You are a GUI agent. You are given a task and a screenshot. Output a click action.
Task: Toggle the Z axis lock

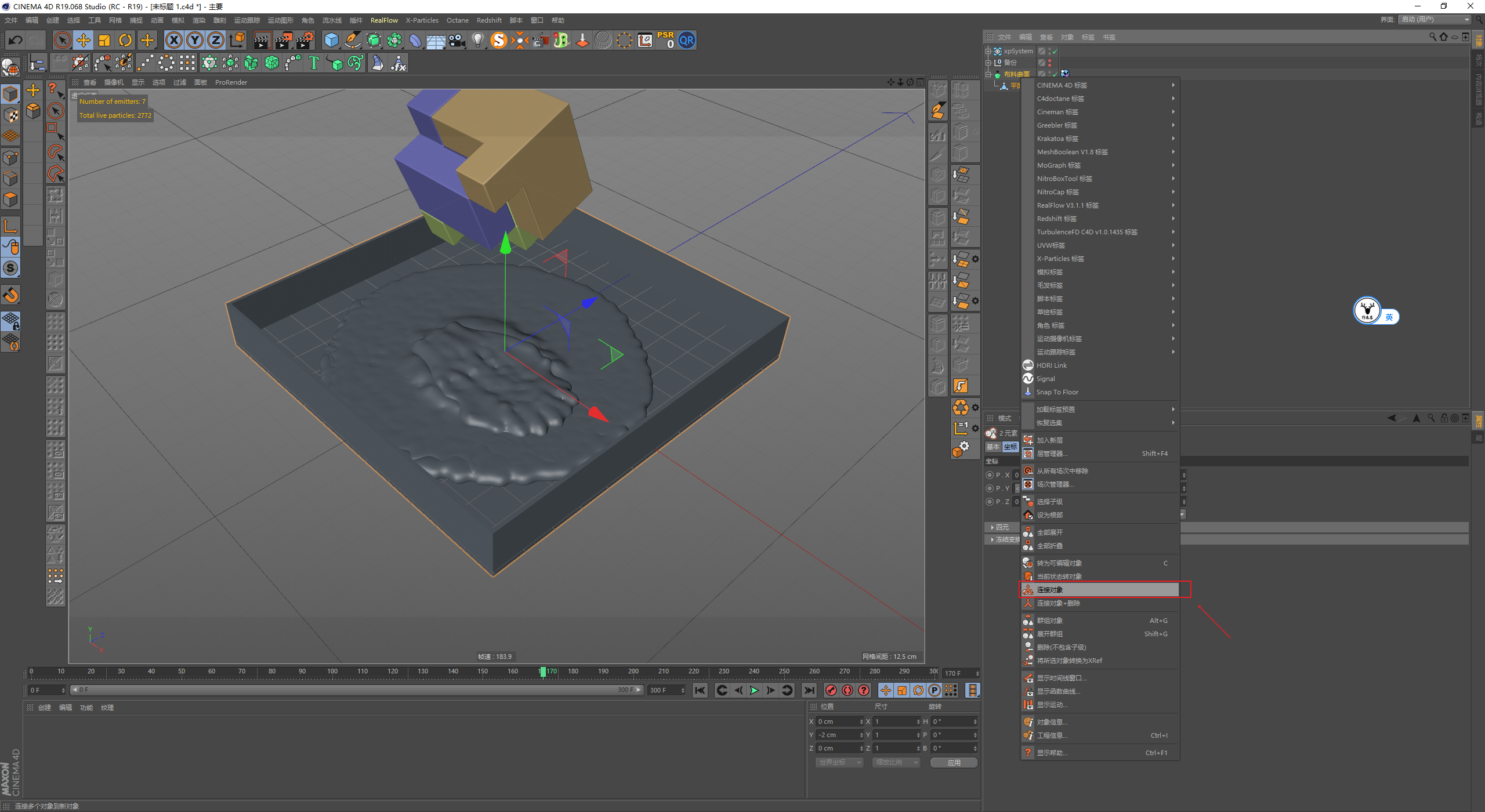[215, 40]
